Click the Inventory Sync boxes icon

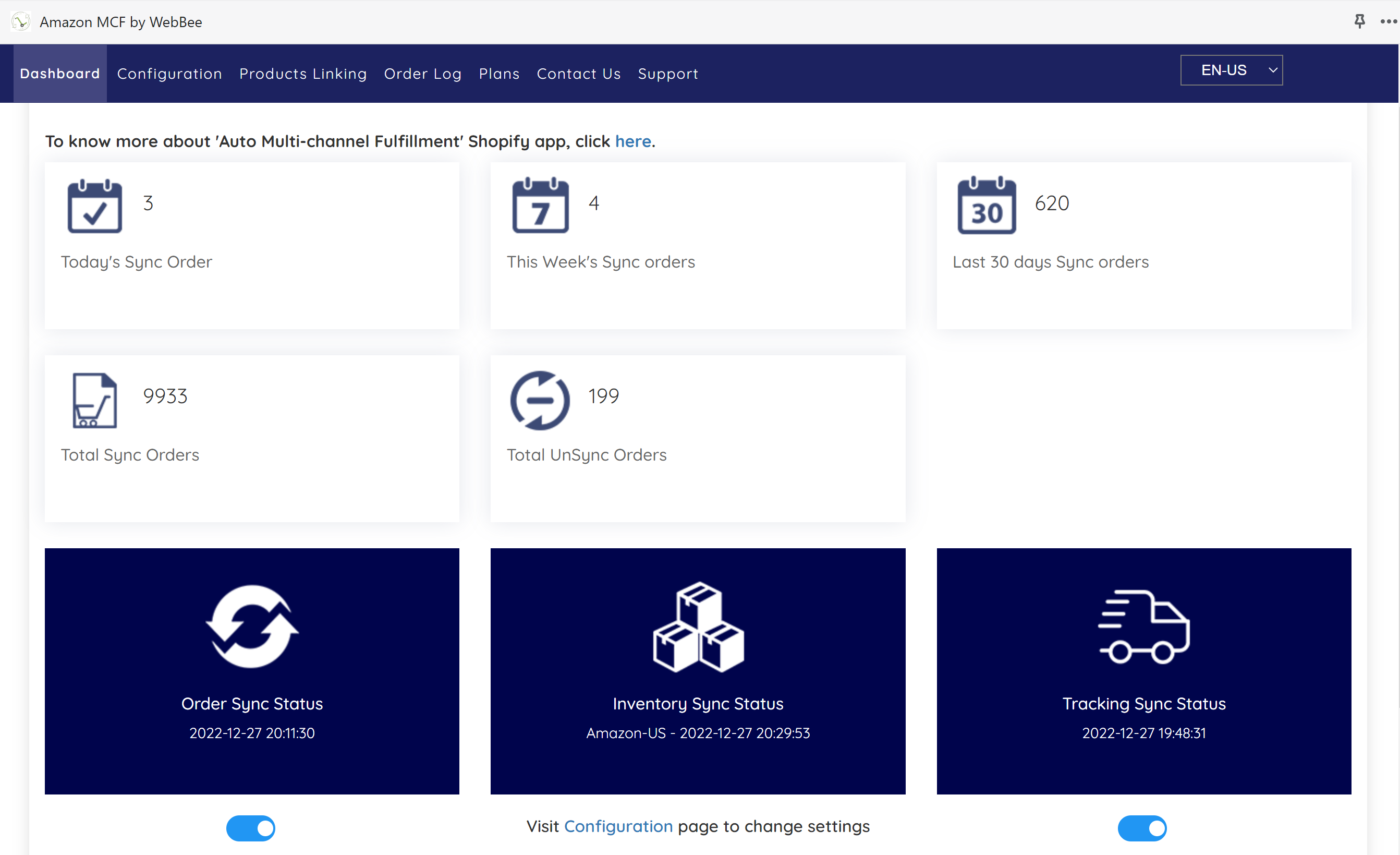[x=698, y=627]
